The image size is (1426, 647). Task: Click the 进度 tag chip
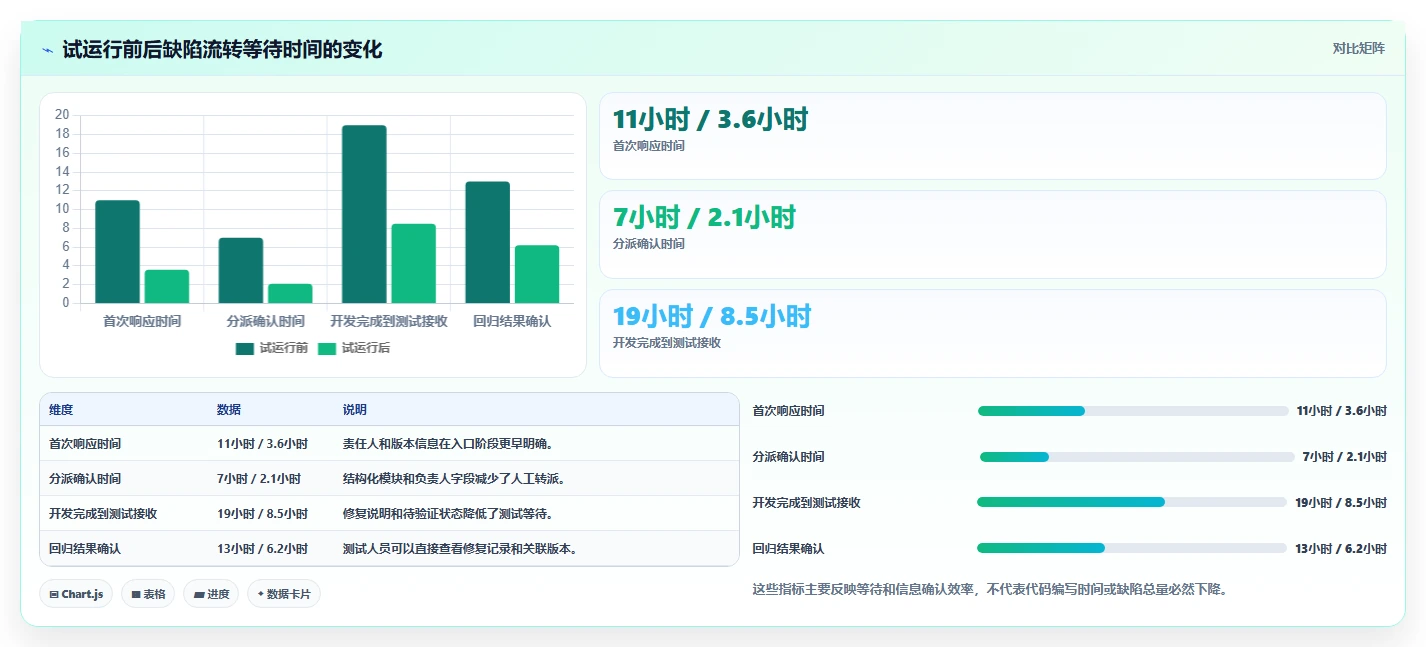(211, 594)
